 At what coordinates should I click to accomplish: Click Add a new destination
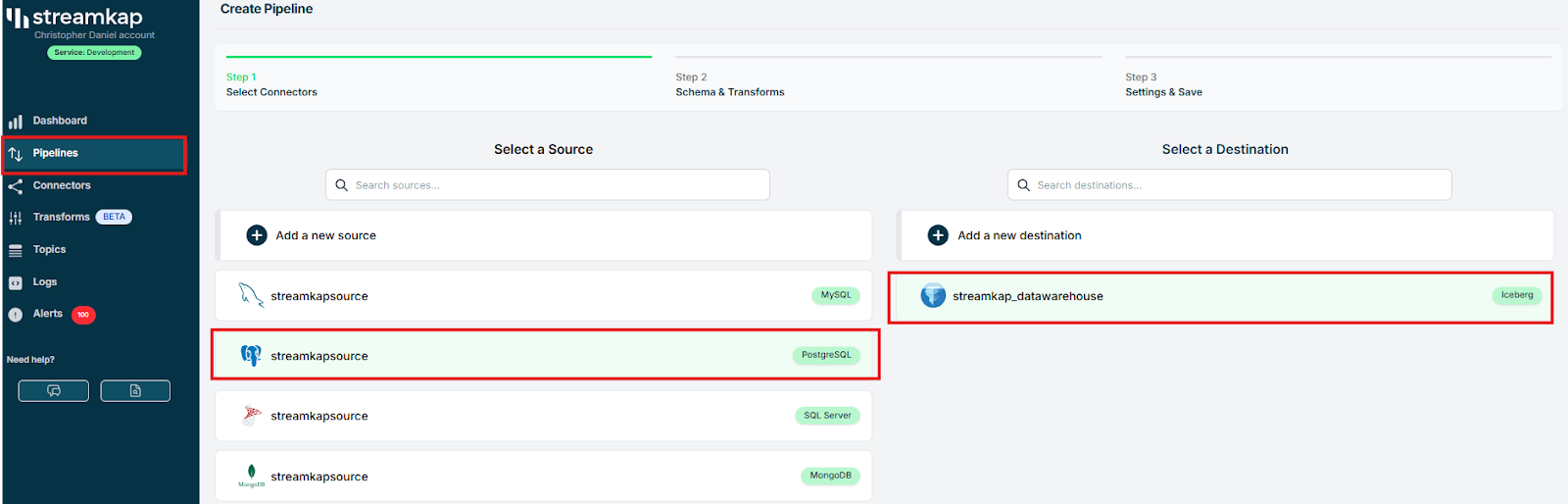1225,235
